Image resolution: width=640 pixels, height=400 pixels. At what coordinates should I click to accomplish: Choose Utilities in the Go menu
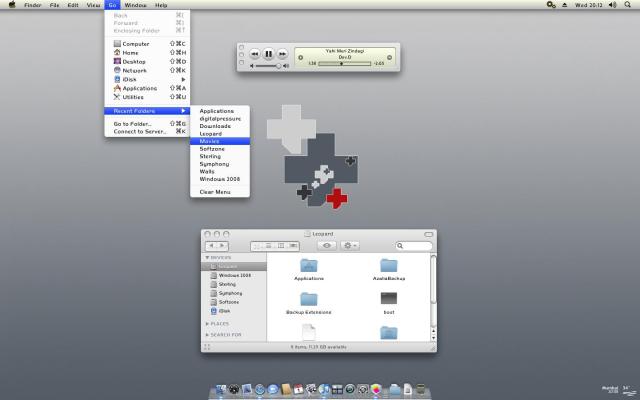(147, 97)
